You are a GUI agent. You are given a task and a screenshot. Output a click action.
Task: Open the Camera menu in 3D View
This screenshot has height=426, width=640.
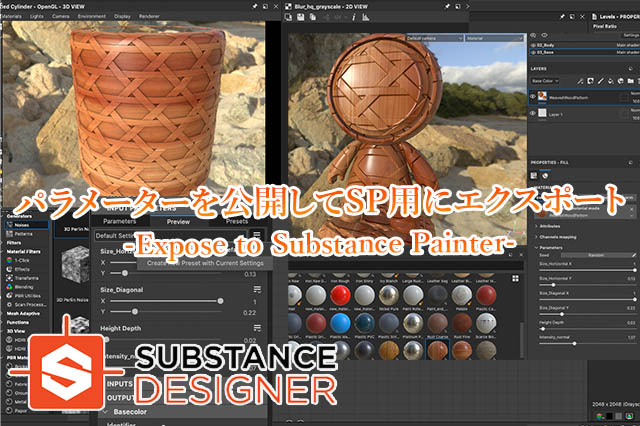(61, 16)
